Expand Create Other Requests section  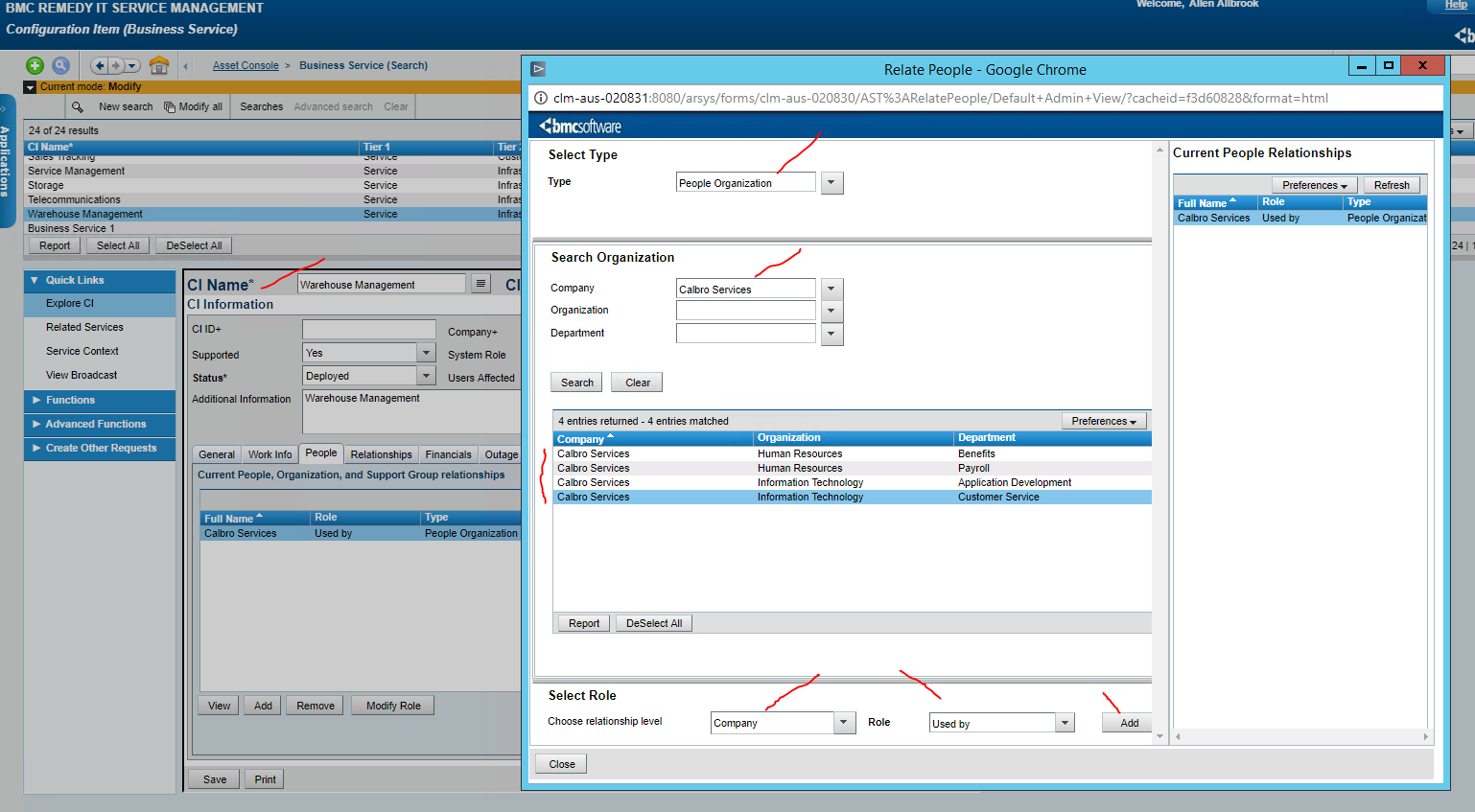36,448
